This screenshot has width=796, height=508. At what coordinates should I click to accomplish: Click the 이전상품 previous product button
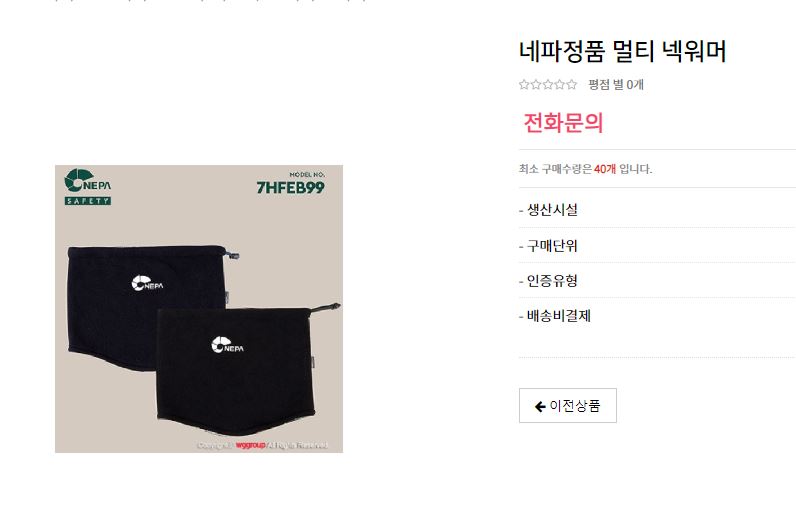click(568, 405)
